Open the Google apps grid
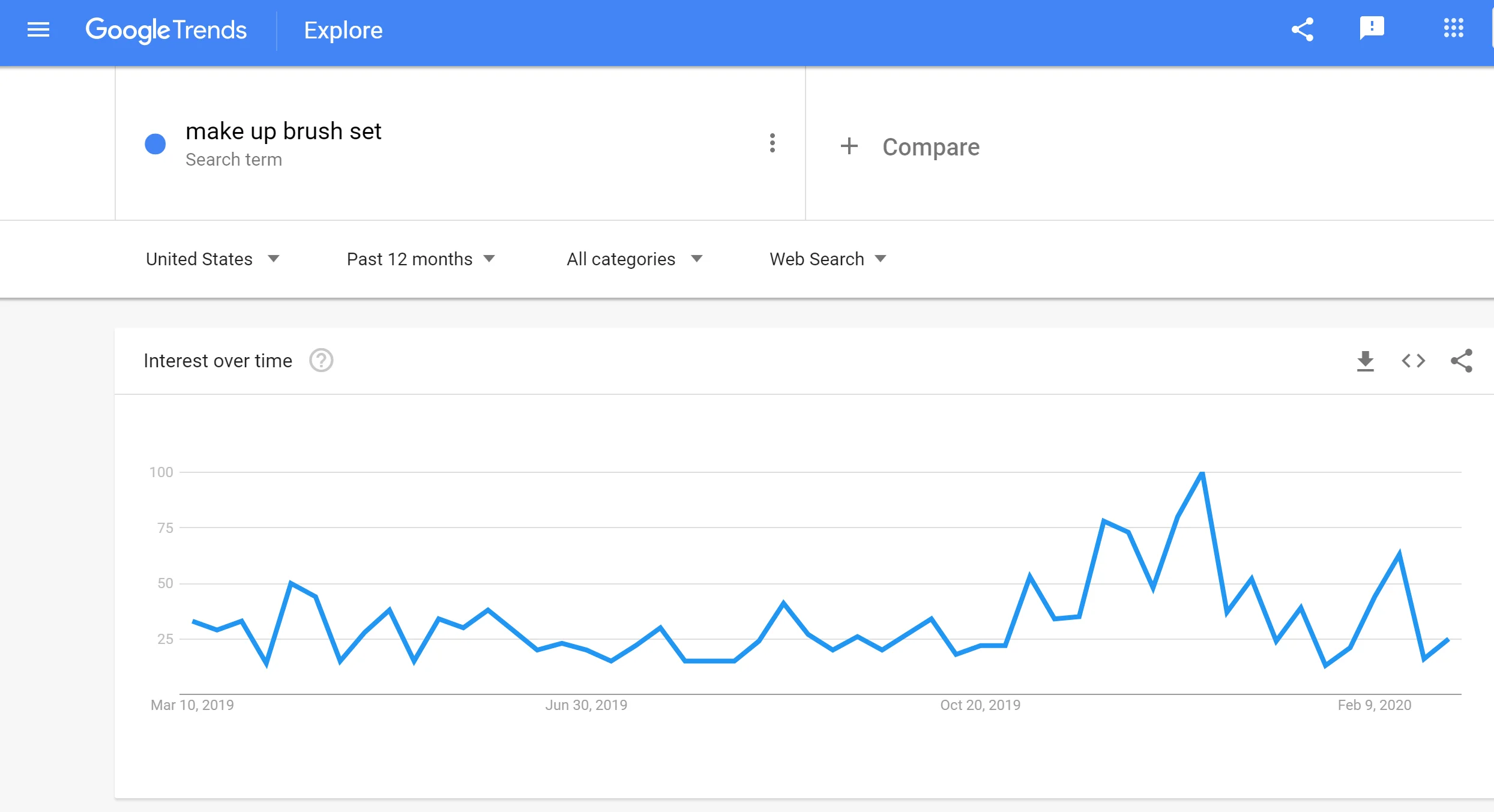Screen dimensions: 1494x812 pos(1453,28)
